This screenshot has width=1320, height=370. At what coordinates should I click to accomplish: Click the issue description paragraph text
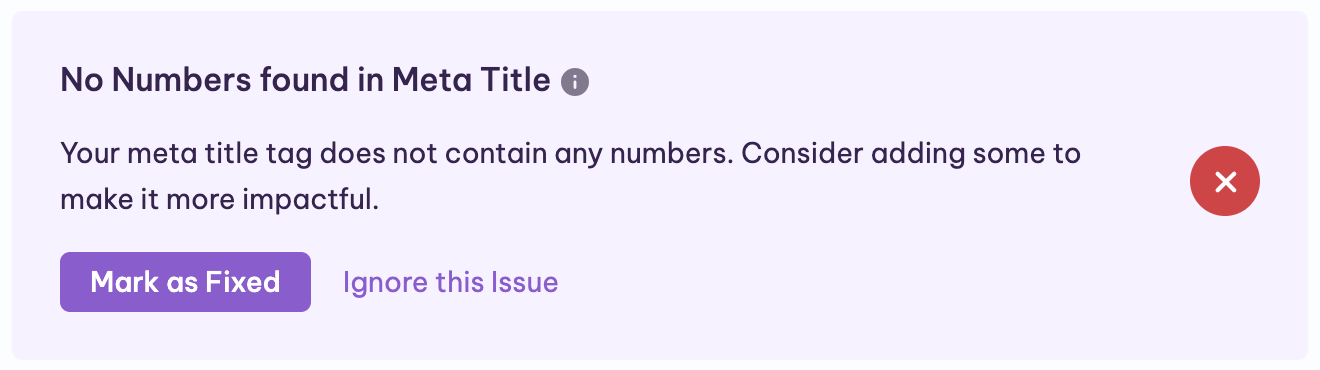[571, 177]
